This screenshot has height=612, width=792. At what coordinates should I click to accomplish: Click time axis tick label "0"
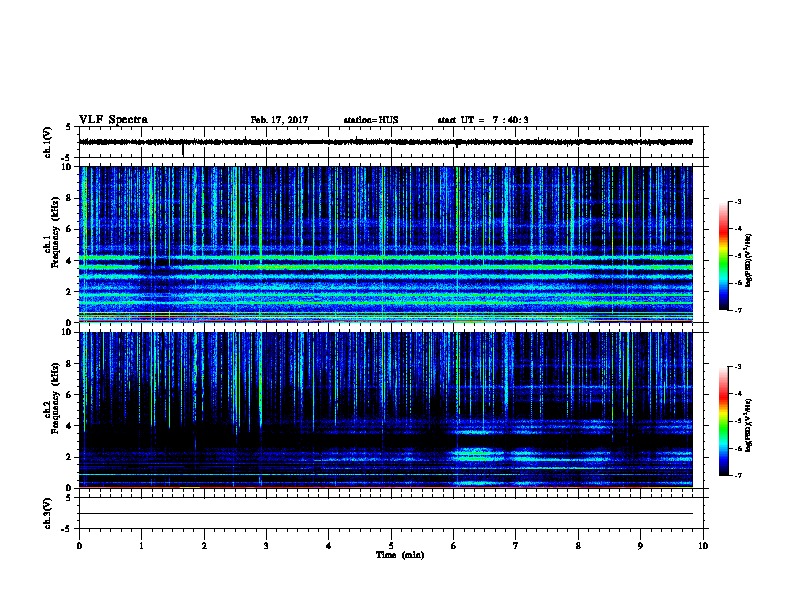pos(79,546)
